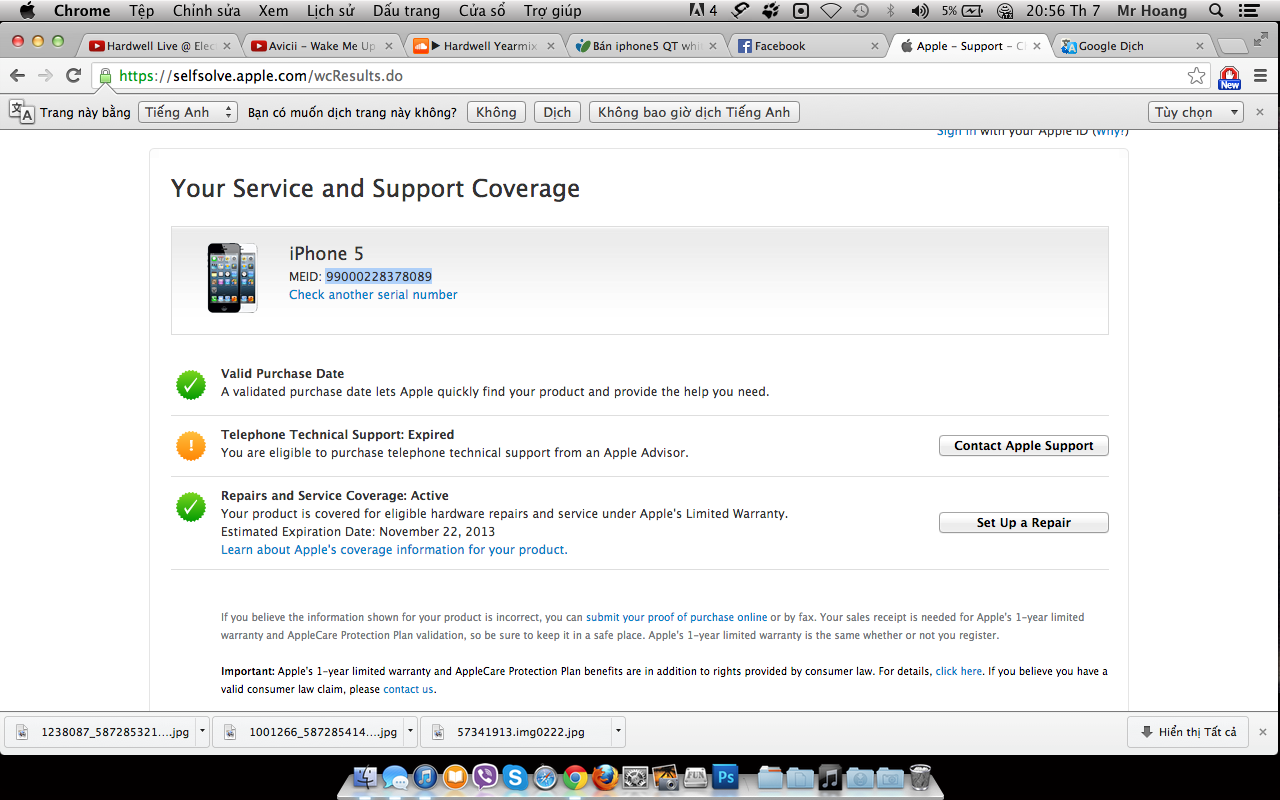Click the Adobe updater menu bar icon
Screen dimensions: 1280x800
pos(705,11)
